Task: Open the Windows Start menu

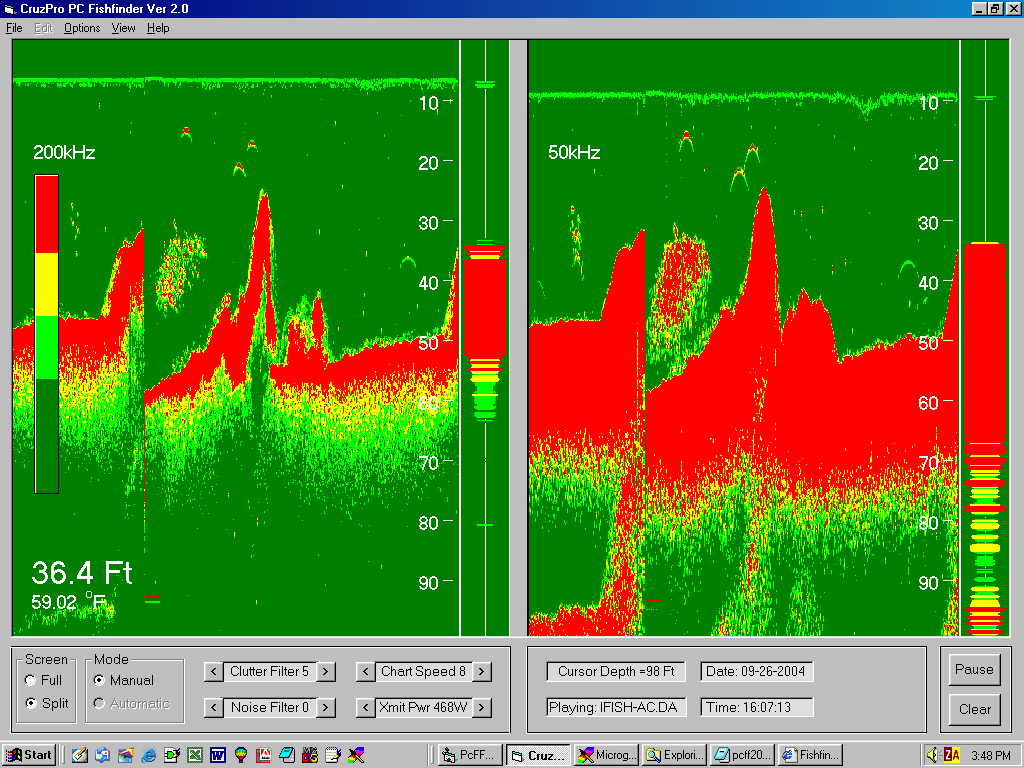Action: (28, 756)
